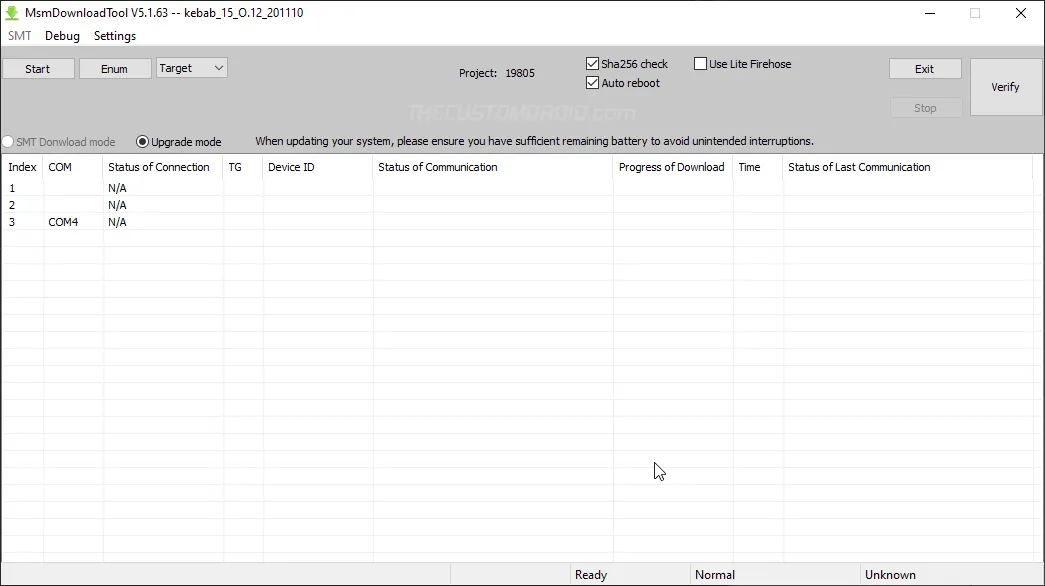Click the Enum button
1045x586 pixels.
[x=114, y=68]
